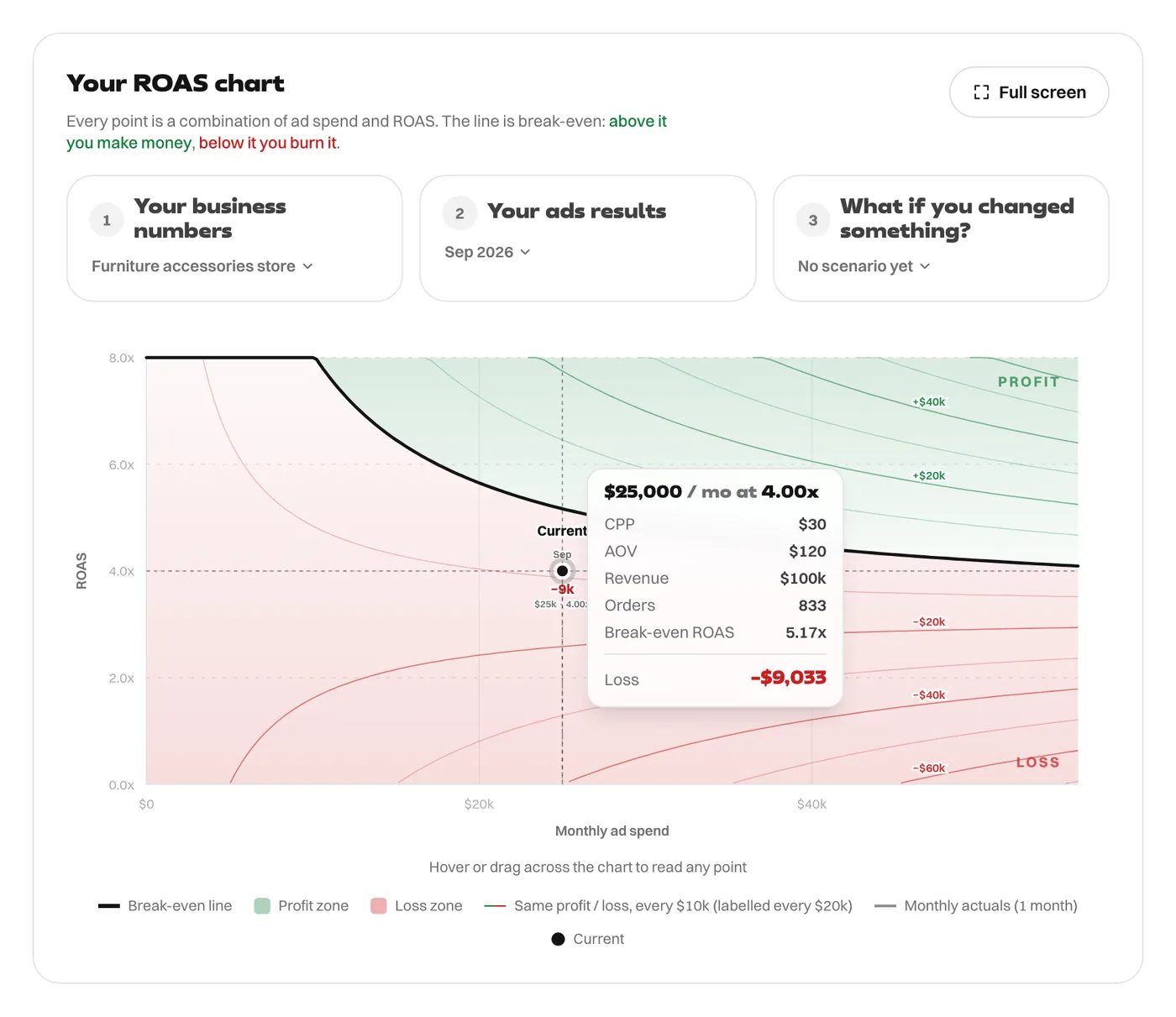This screenshot has width=1176, height=1017.
Task: Click the full screen expand icon
Action: point(981,92)
